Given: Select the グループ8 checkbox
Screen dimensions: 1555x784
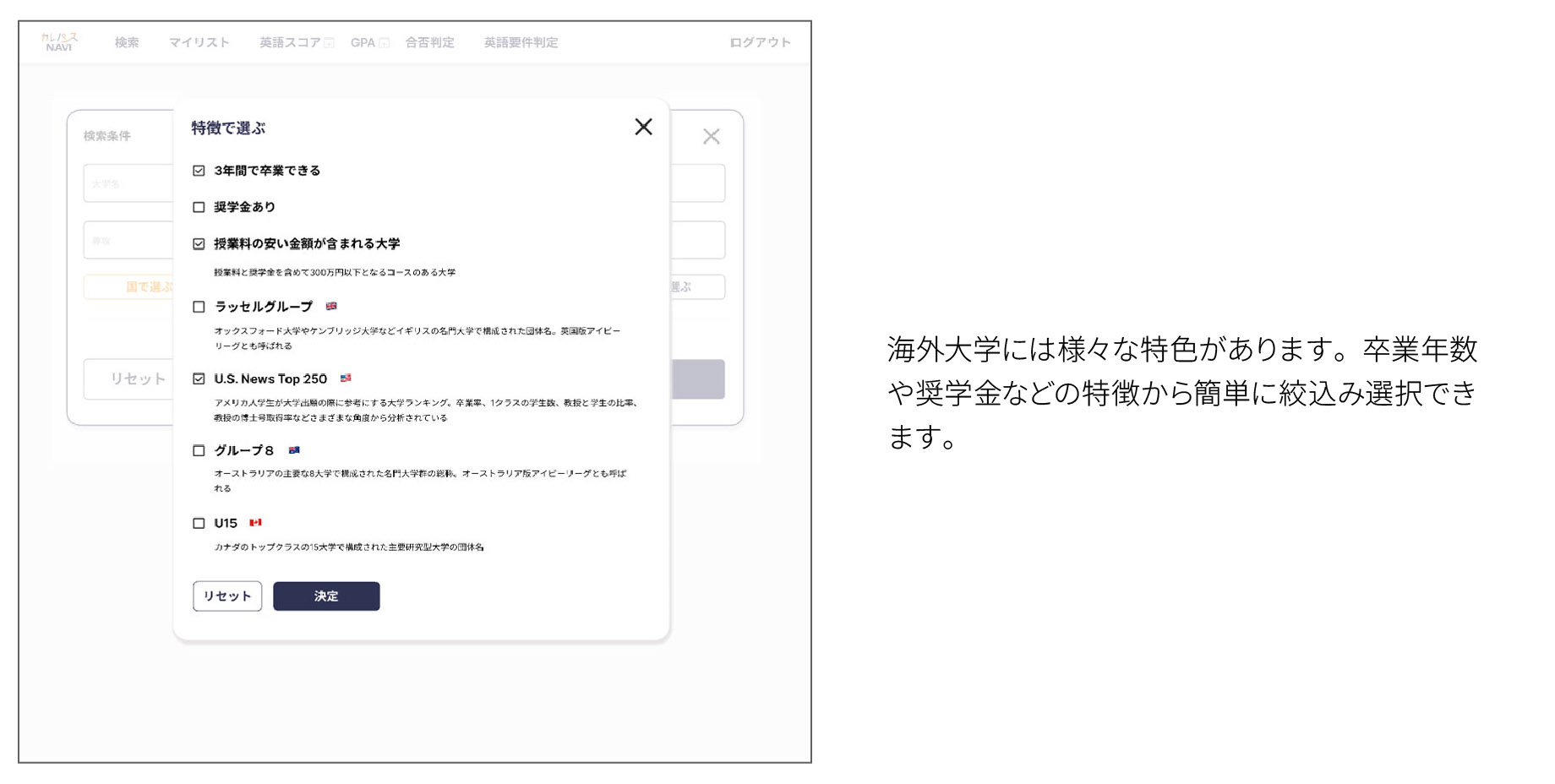Looking at the screenshot, I should click(x=199, y=450).
